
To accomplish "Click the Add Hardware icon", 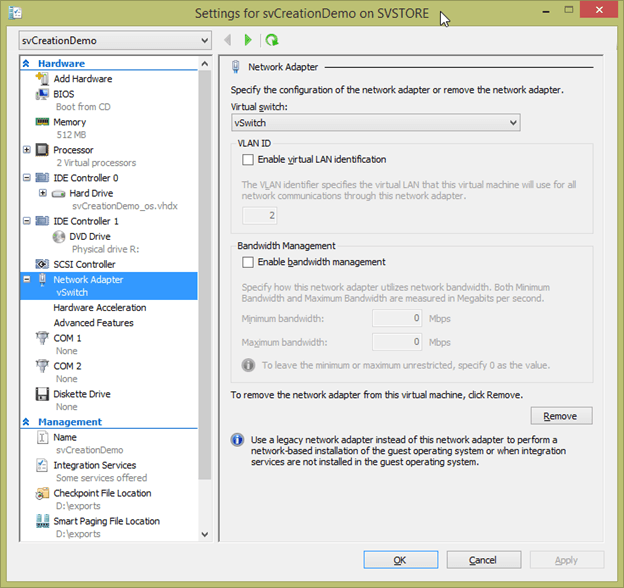I will tap(42, 78).
